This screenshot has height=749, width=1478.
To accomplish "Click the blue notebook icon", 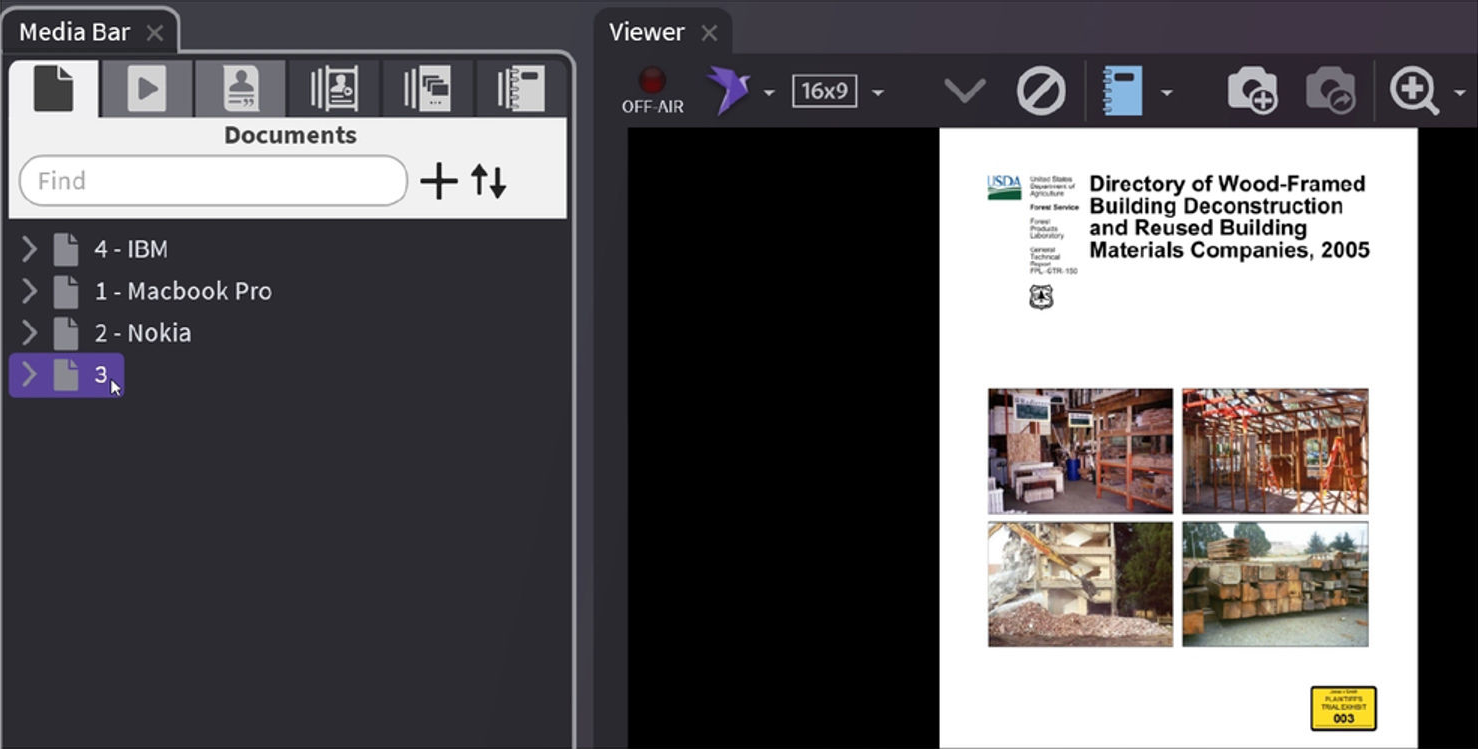I will (x=1123, y=92).
